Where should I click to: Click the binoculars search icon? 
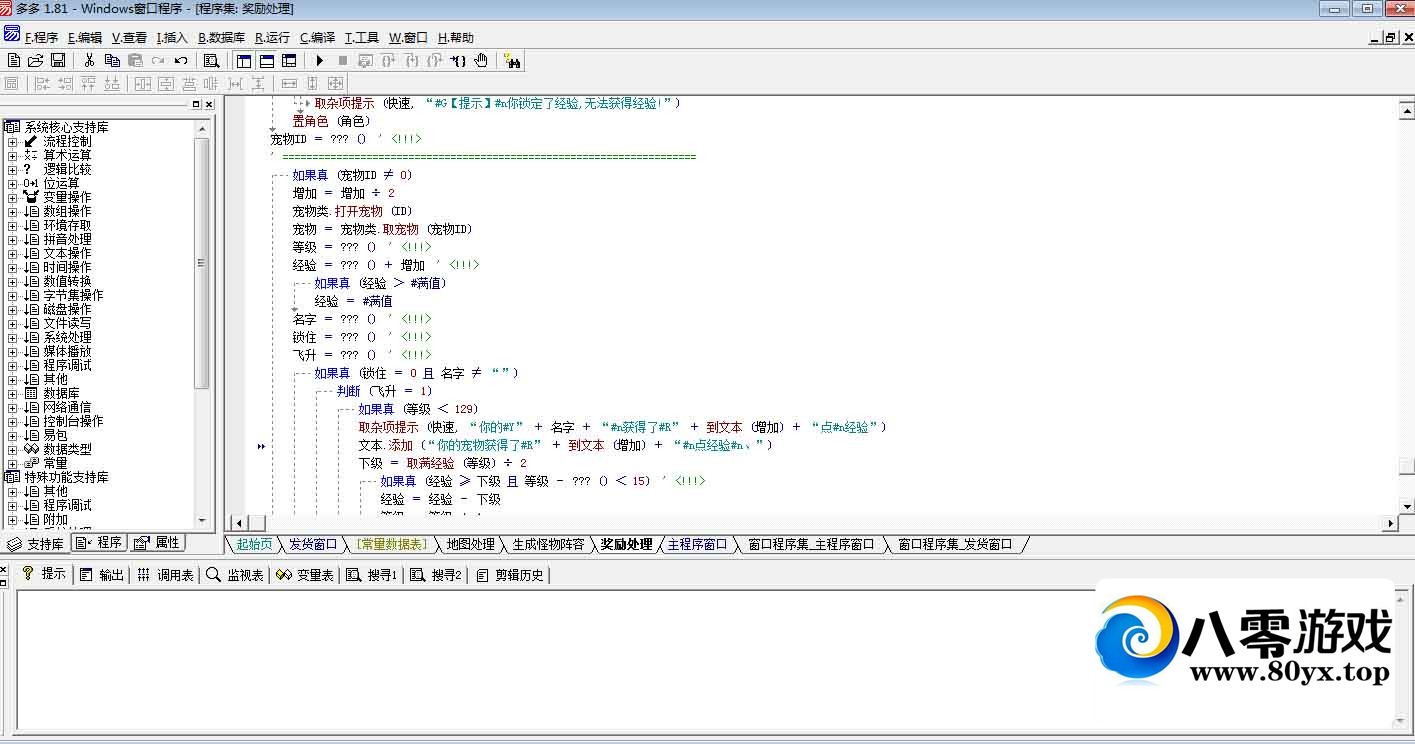(x=513, y=61)
